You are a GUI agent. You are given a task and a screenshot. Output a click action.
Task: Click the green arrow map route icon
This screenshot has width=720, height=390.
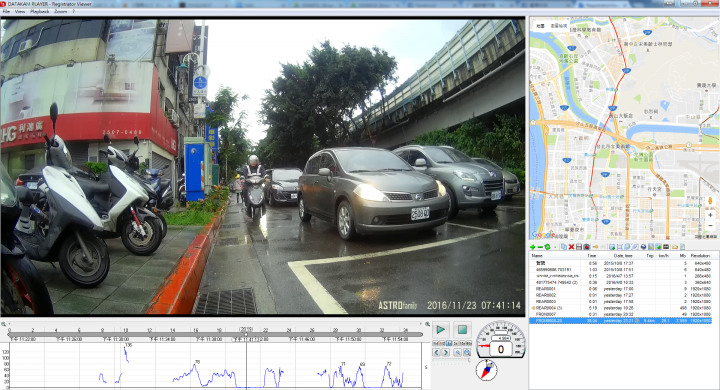click(658, 247)
